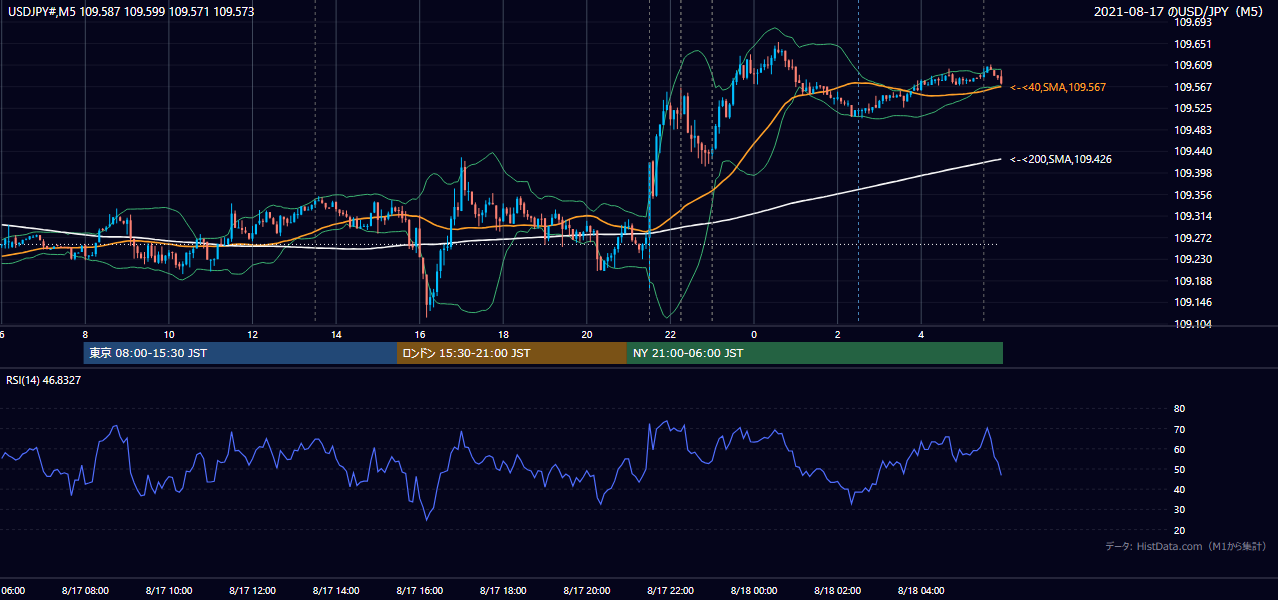Click price axis value 109.483
1278x600 pixels.
(x=1192, y=130)
